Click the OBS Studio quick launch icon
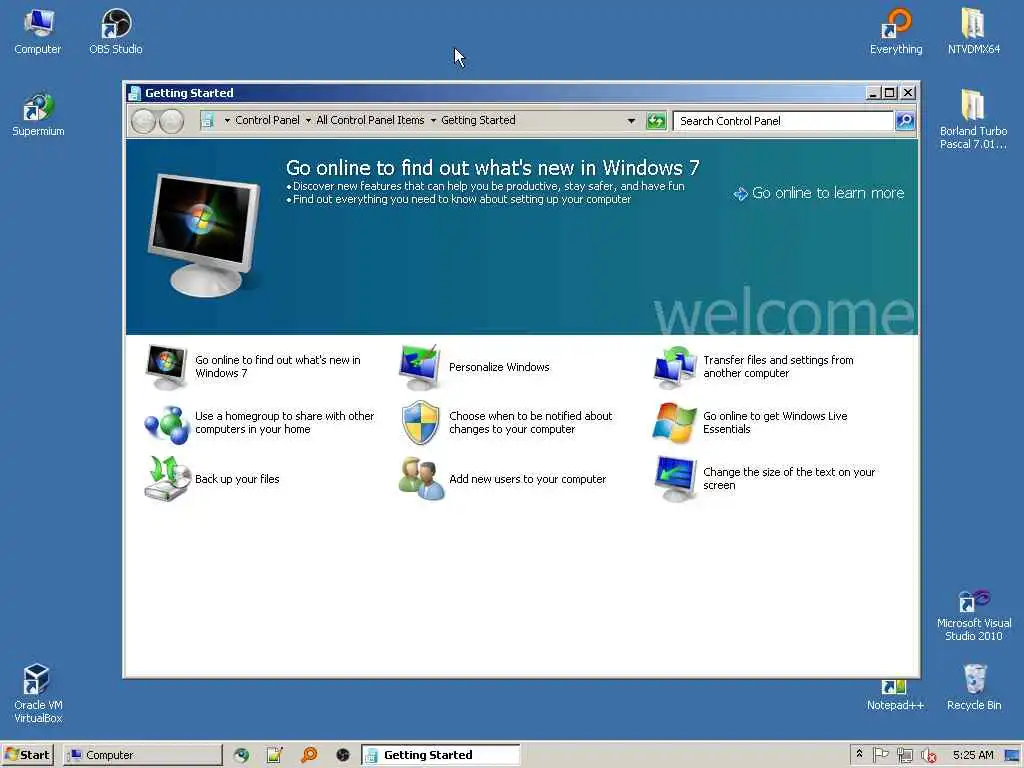 tap(343, 755)
